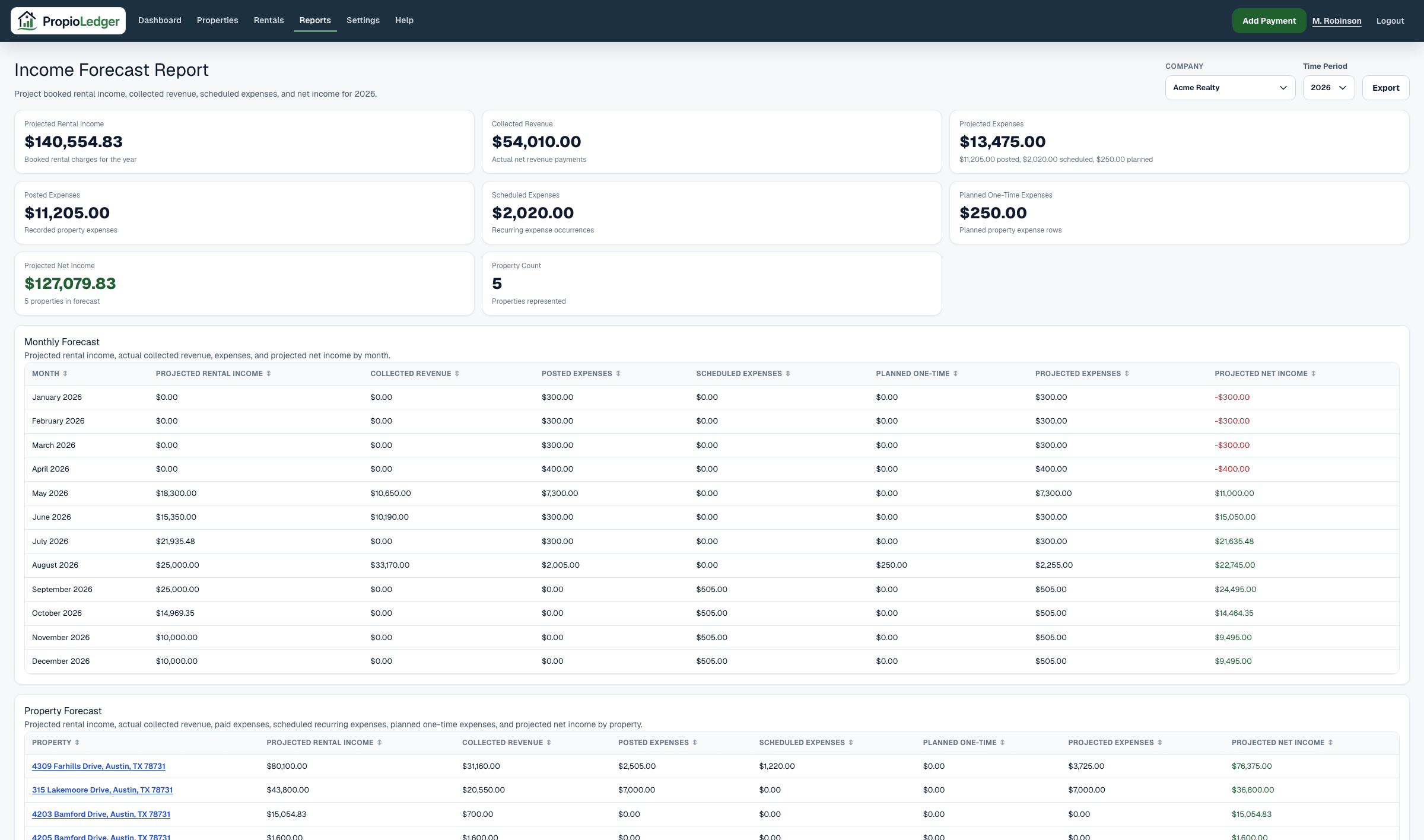This screenshot has width=1424, height=840.
Task: Click the Add Payment button
Action: [x=1269, y=21]
